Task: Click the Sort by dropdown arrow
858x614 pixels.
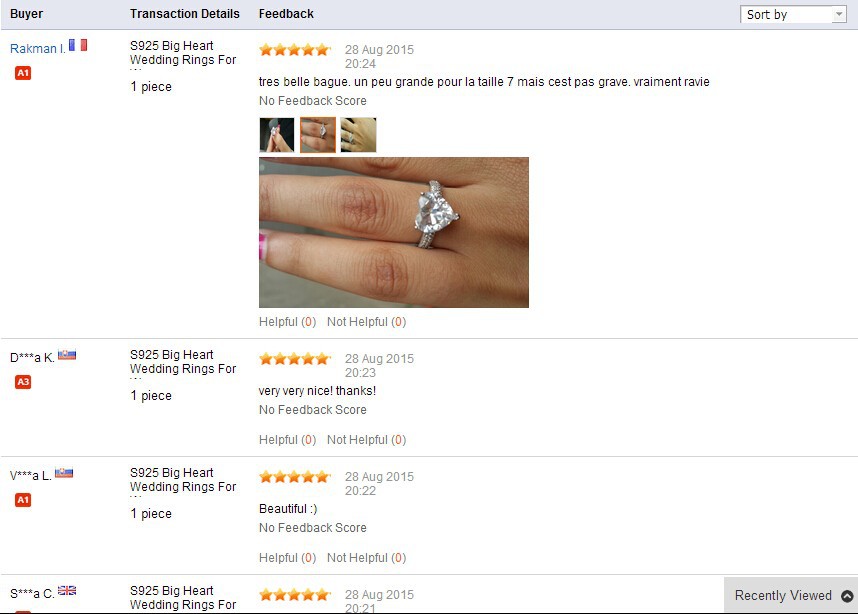Action: click(839, 14)
